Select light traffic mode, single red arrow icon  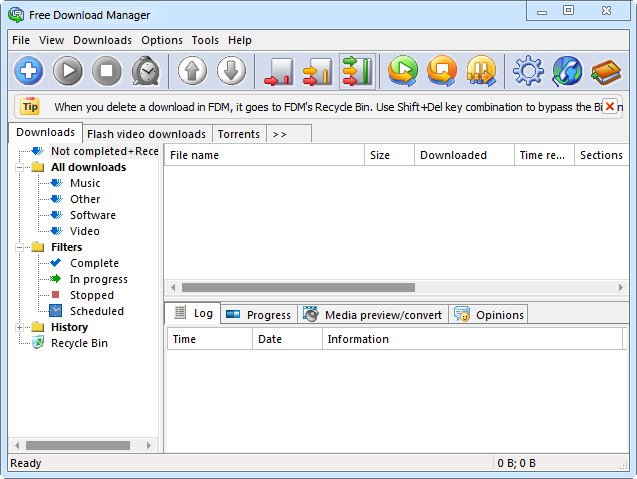279,72
